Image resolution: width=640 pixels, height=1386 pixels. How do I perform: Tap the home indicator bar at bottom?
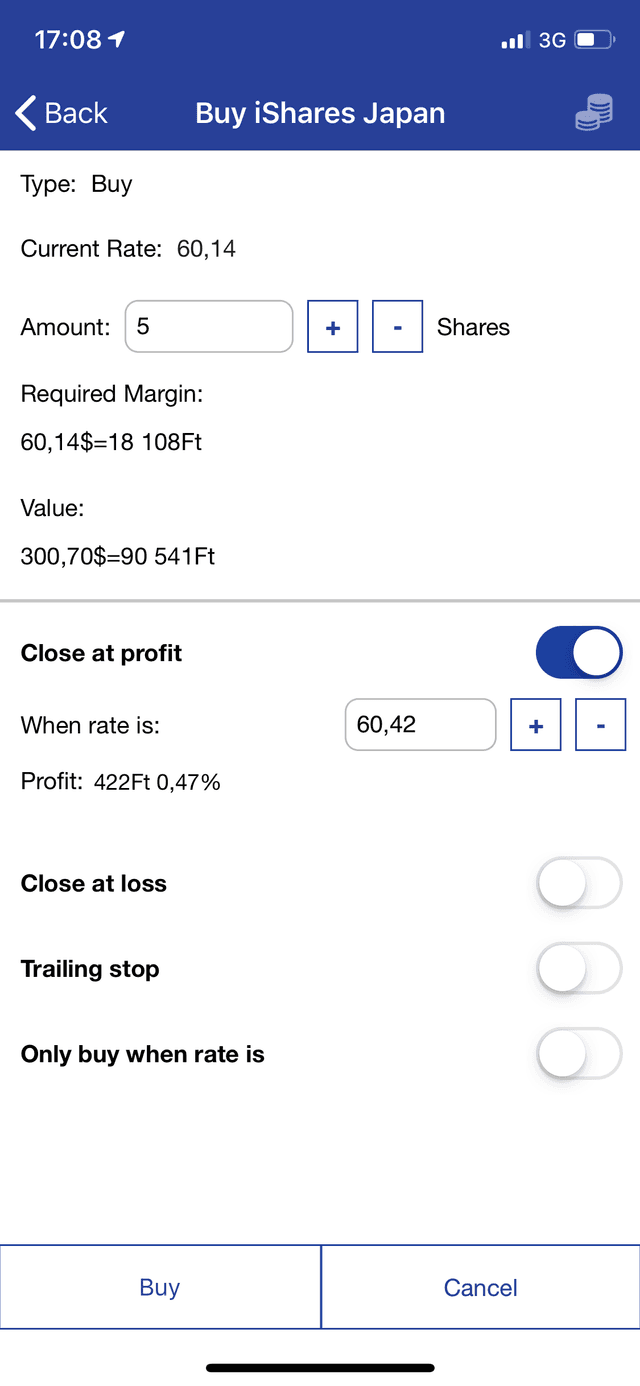[320, 1367]
